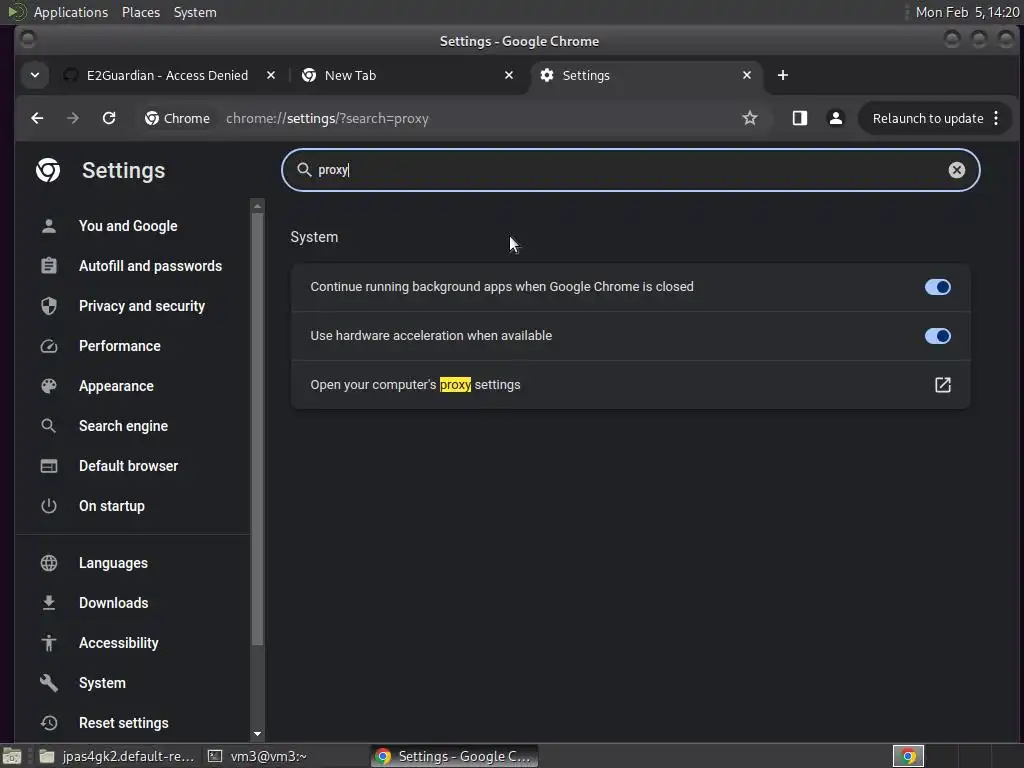Click the forward navigation arrow
The image size is (1024, 768).
(x=73, y=118)
